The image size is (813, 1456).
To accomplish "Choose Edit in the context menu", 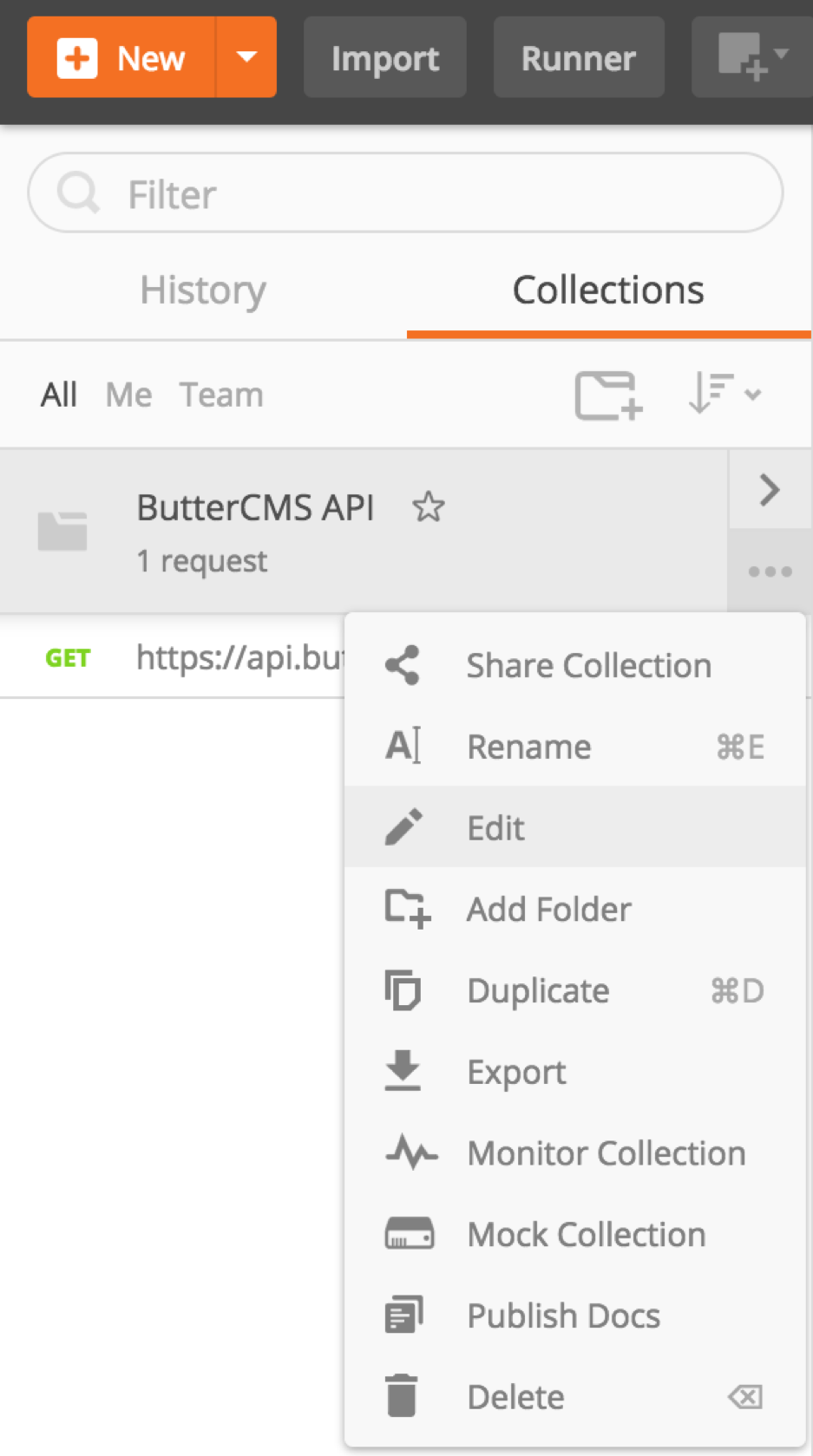I will coord(495,828).
